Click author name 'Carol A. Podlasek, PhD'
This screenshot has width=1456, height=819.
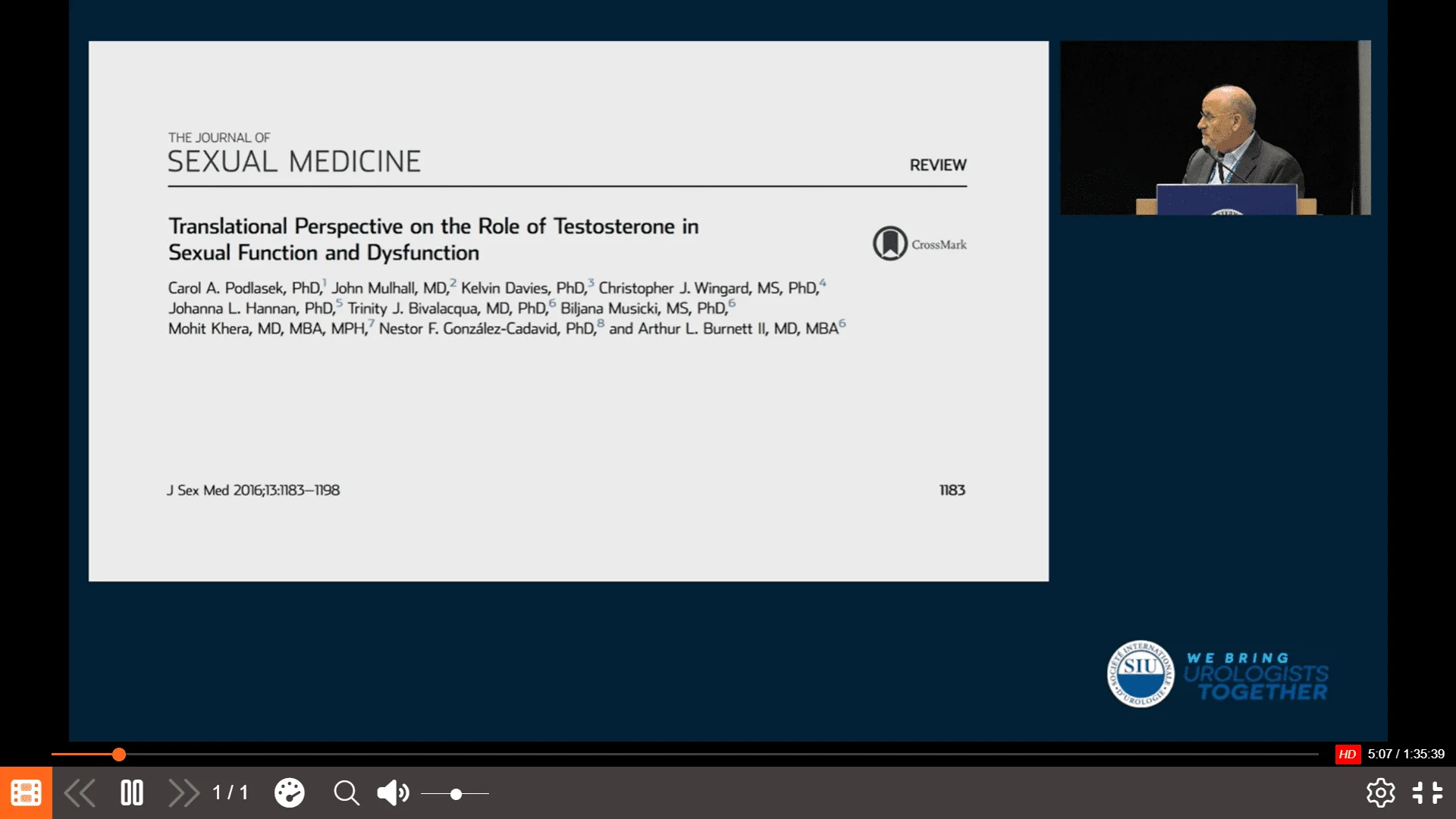point(244,288)
